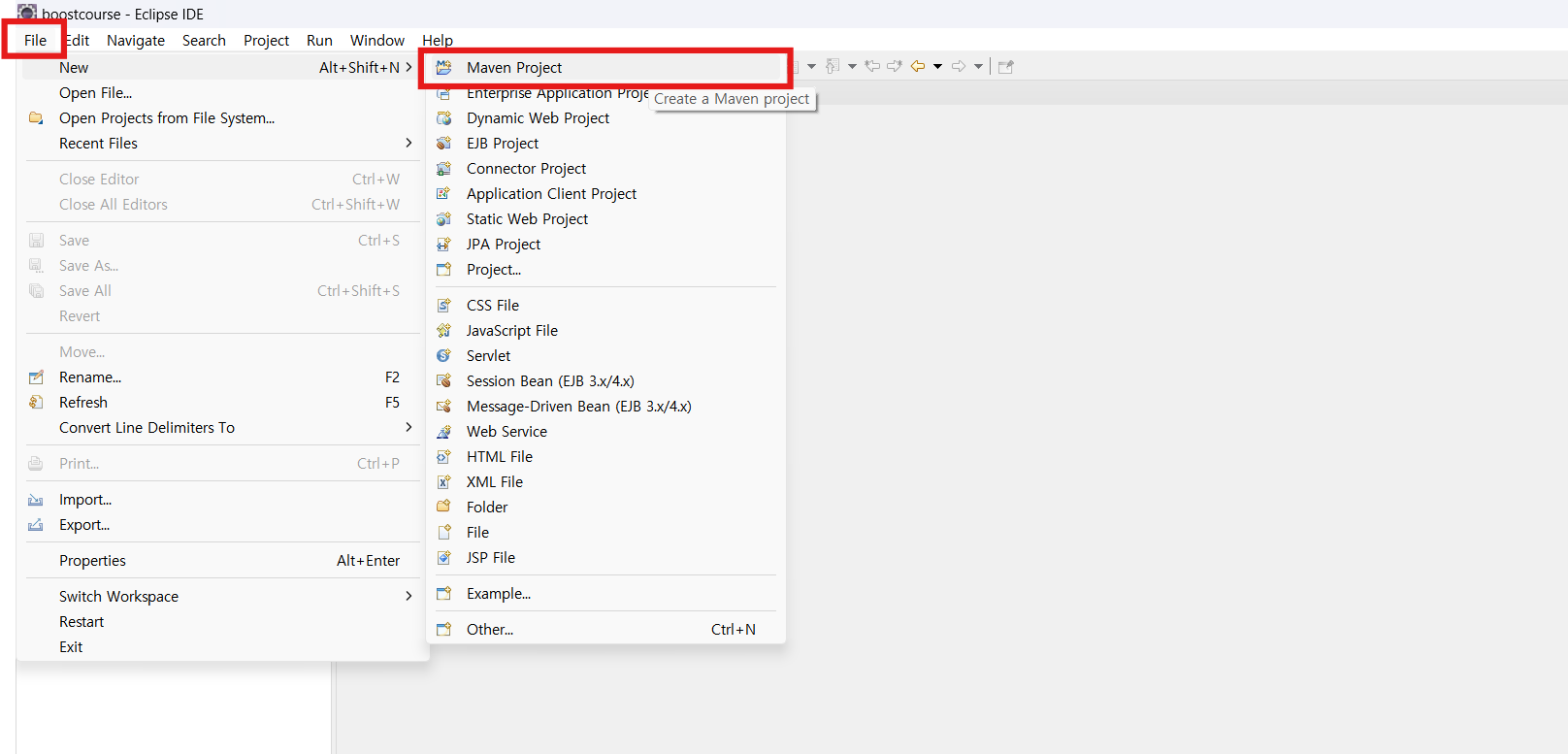Open the Navigate menu
The image size is (1568, 754).
(x=136, y=41)
